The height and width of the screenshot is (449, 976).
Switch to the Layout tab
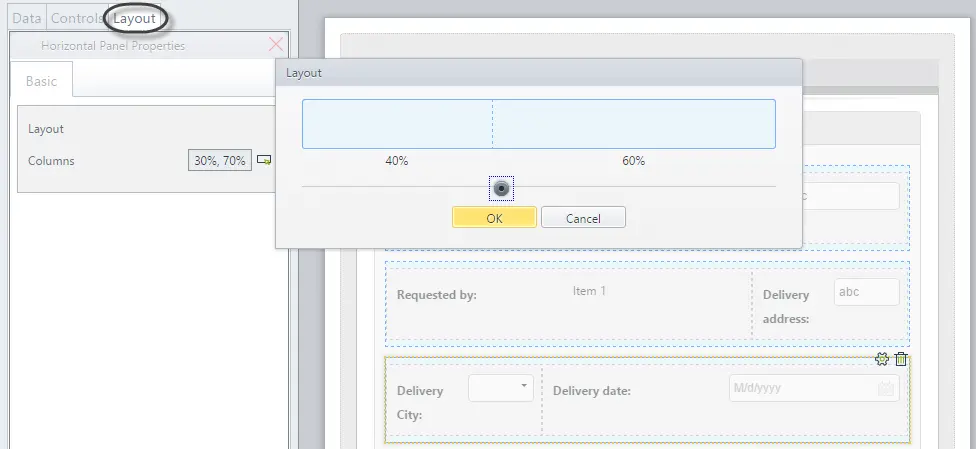coord(134,18)
